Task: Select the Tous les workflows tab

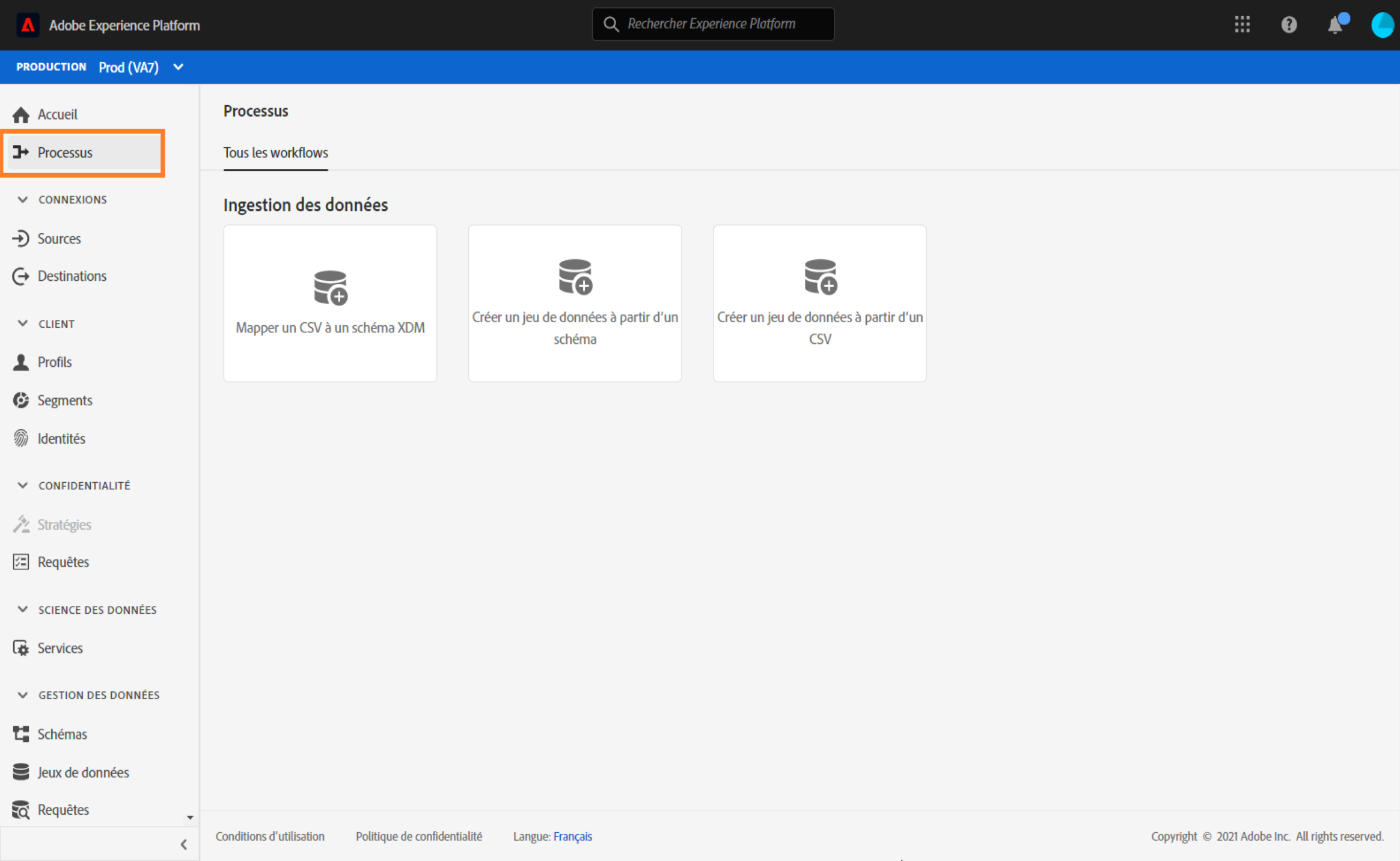Action: click(275, 153)
